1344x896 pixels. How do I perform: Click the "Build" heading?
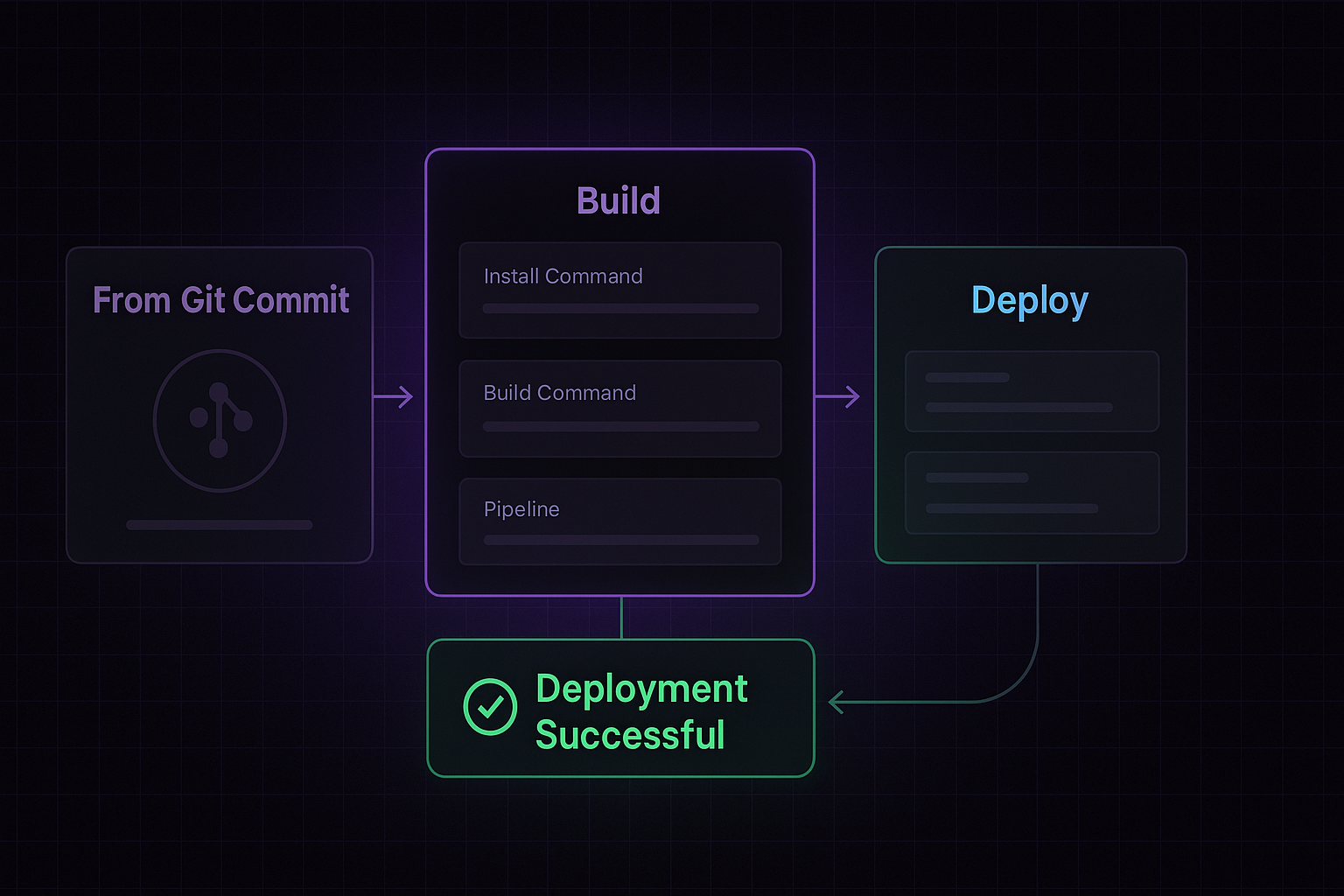tap(619, 201)
